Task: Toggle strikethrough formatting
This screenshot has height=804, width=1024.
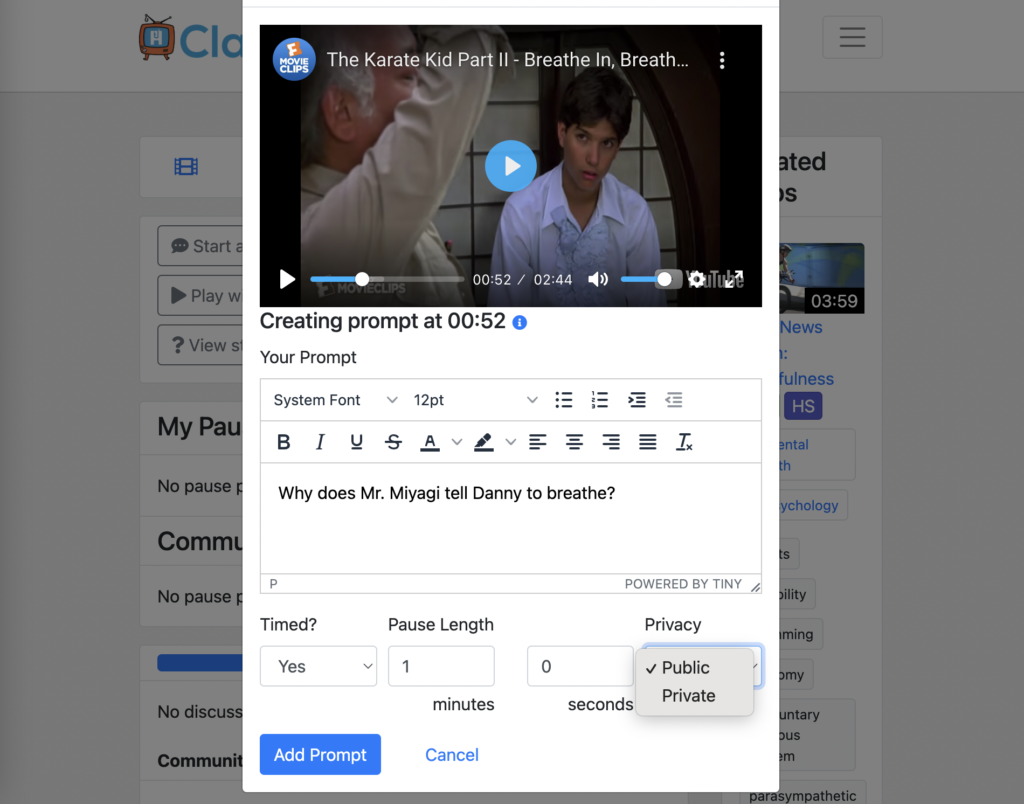Action: 393,442
